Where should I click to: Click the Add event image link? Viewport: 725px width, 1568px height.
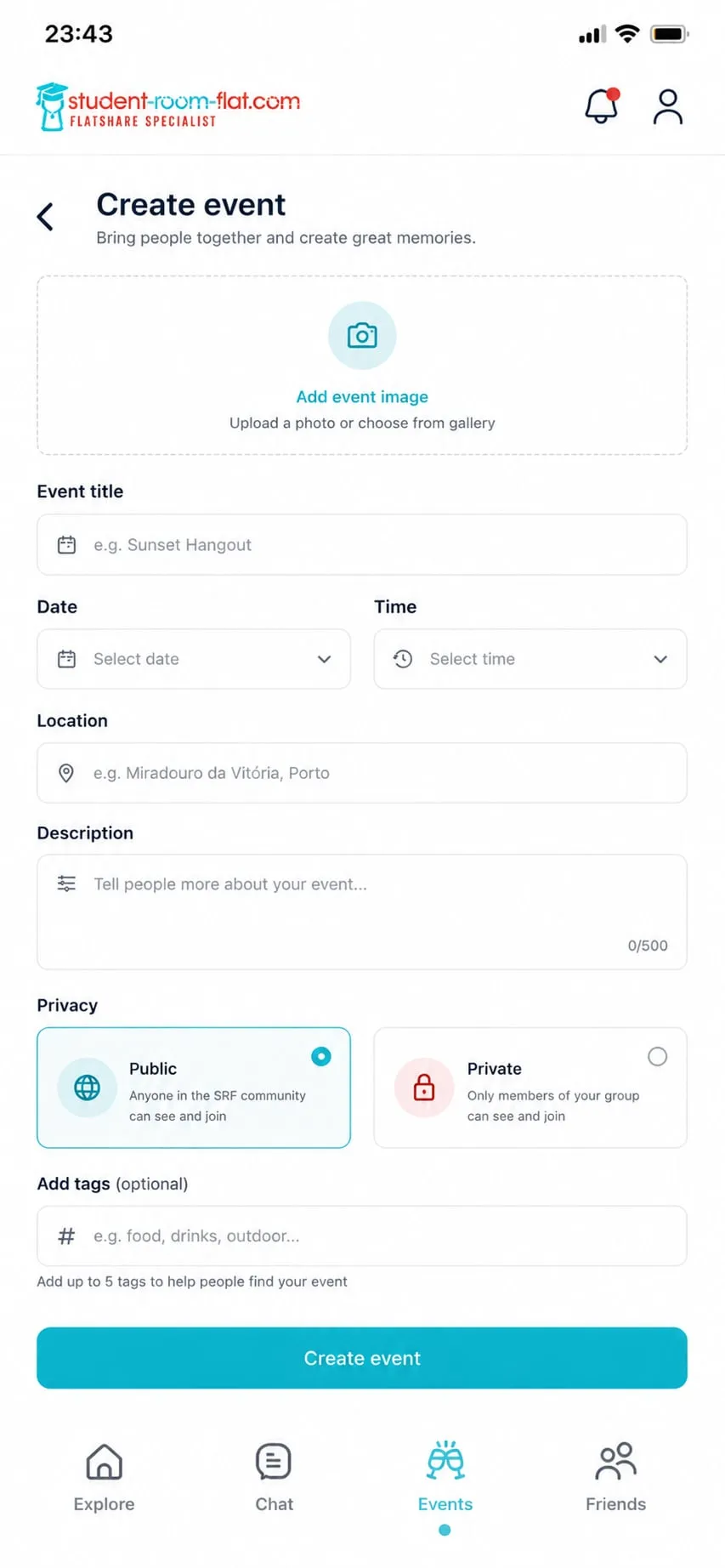(362, 397)
